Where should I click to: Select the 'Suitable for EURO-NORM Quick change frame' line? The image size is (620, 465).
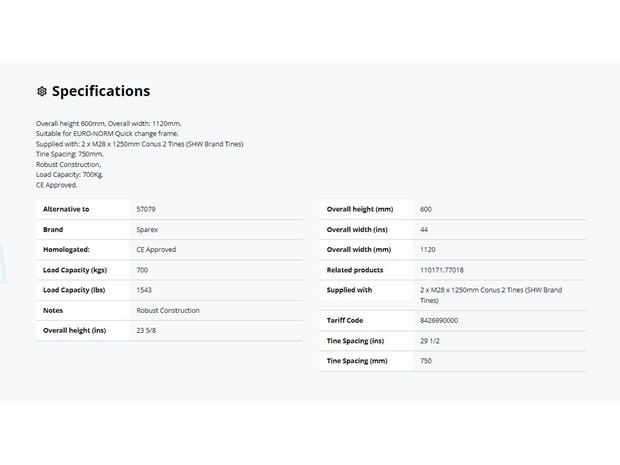click(107, 134)
